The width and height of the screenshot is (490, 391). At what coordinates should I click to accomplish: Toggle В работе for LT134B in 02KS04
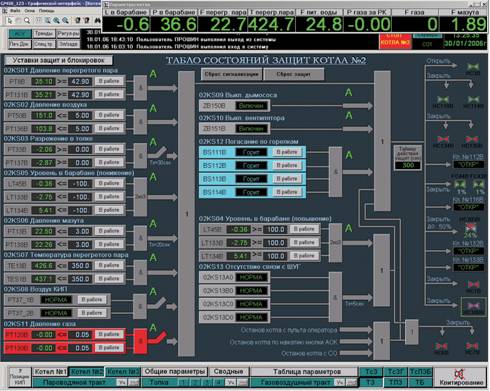pos(304,256)
